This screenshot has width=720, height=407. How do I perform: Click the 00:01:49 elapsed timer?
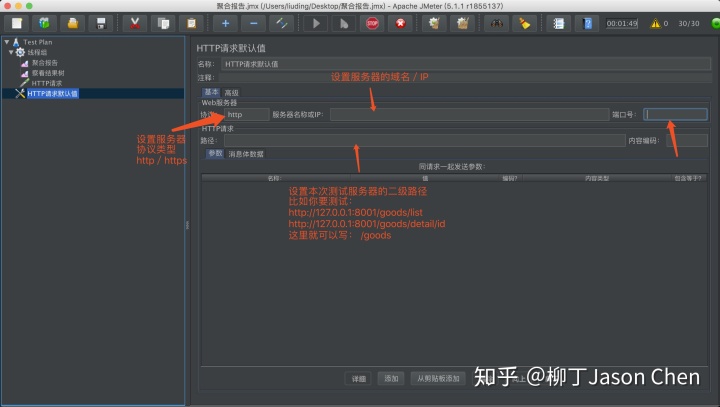[x=622, y=23]
